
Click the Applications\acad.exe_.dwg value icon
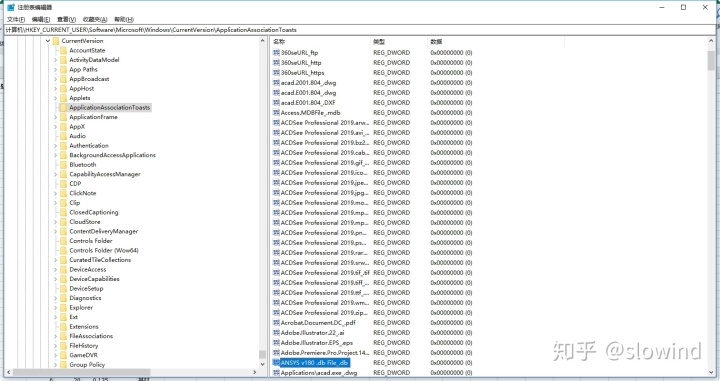276,373
